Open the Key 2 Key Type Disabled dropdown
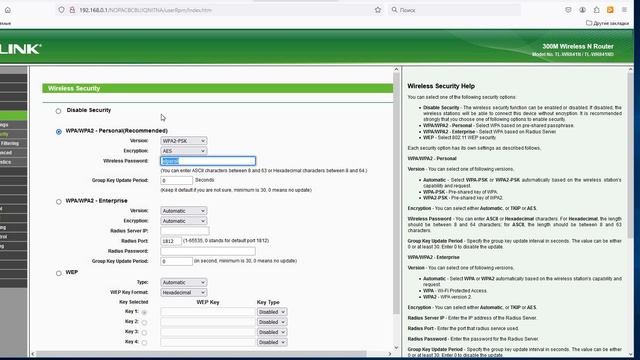The width and height of the screenshot is (640, 360). click(x=272, y=322)
